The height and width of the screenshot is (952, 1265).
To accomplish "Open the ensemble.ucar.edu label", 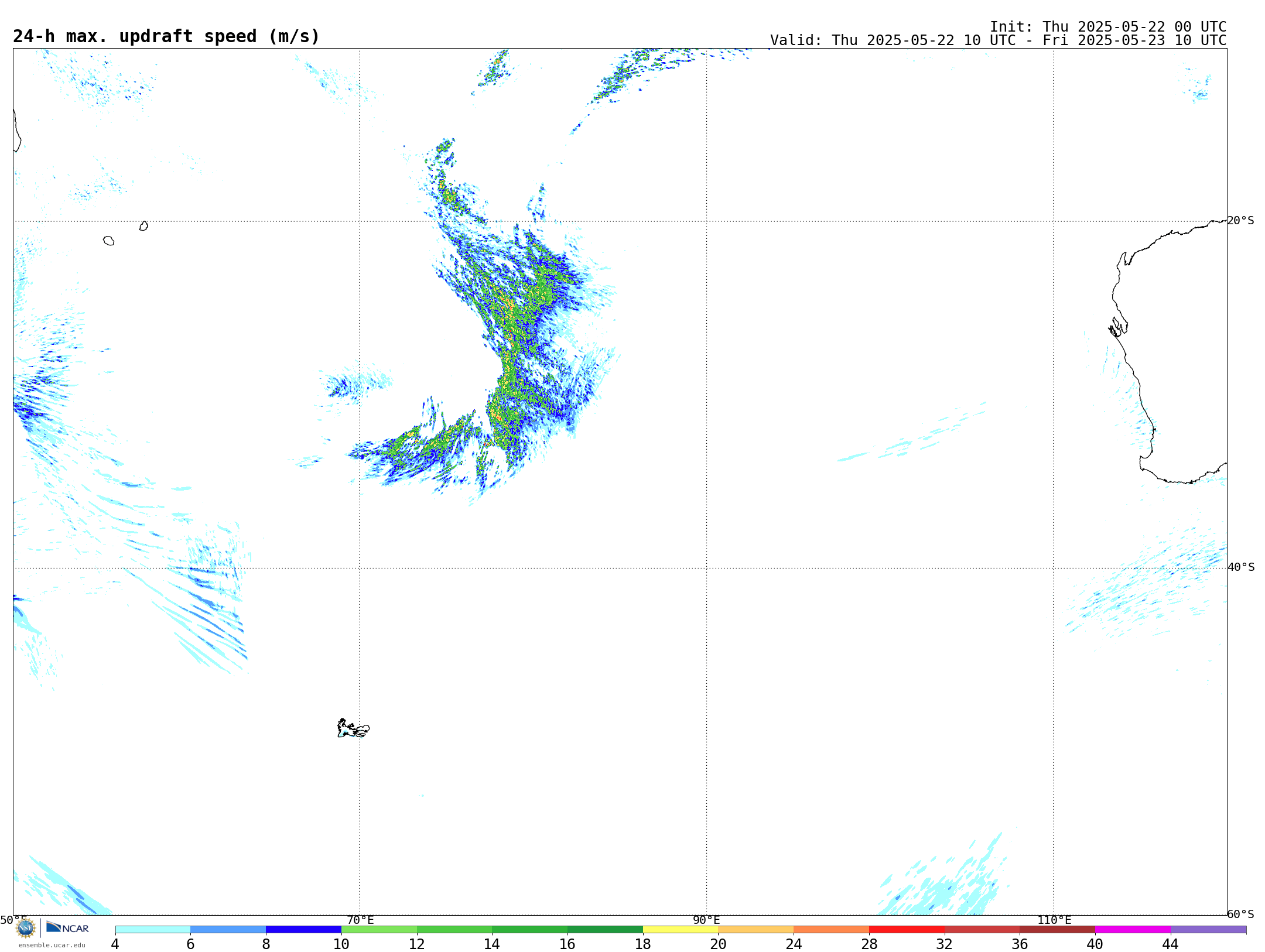I will click(x=52, y=945).
